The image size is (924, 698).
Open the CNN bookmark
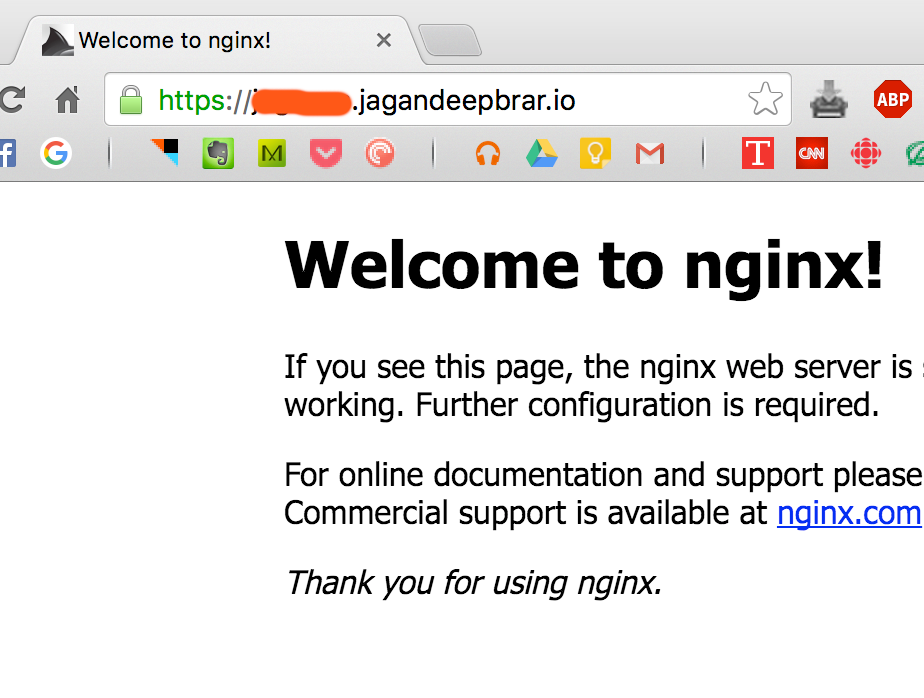(x=811, y=153)
